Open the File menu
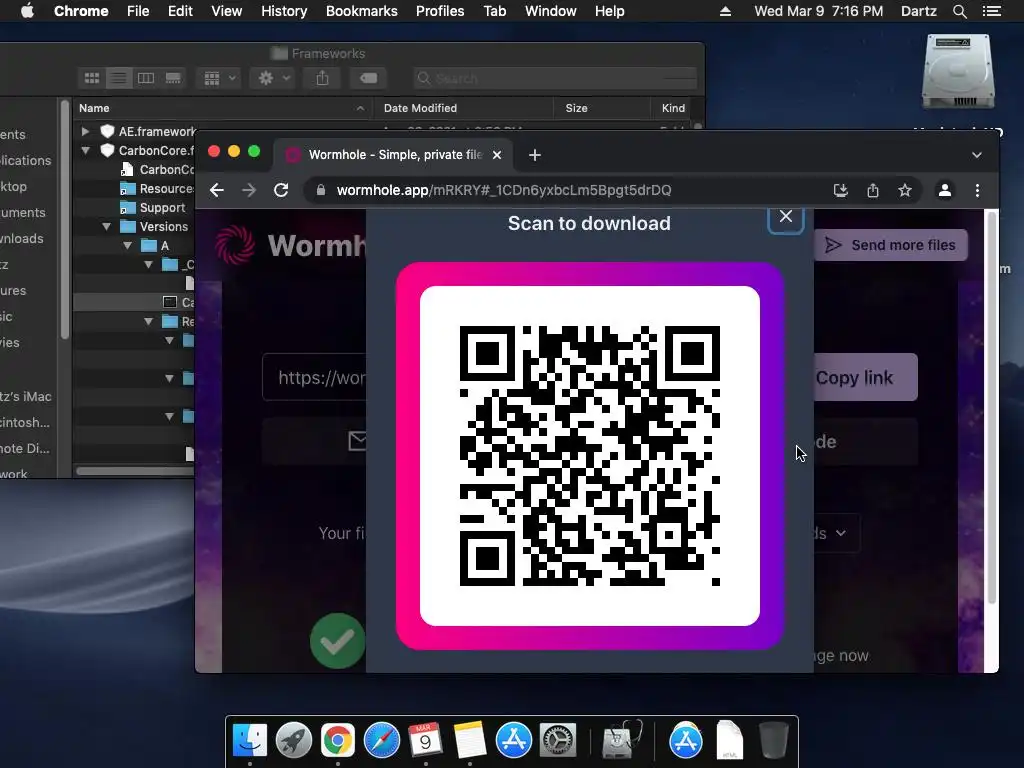Image resolution: width=1024 pixels, height=768 pixels. 138,11
